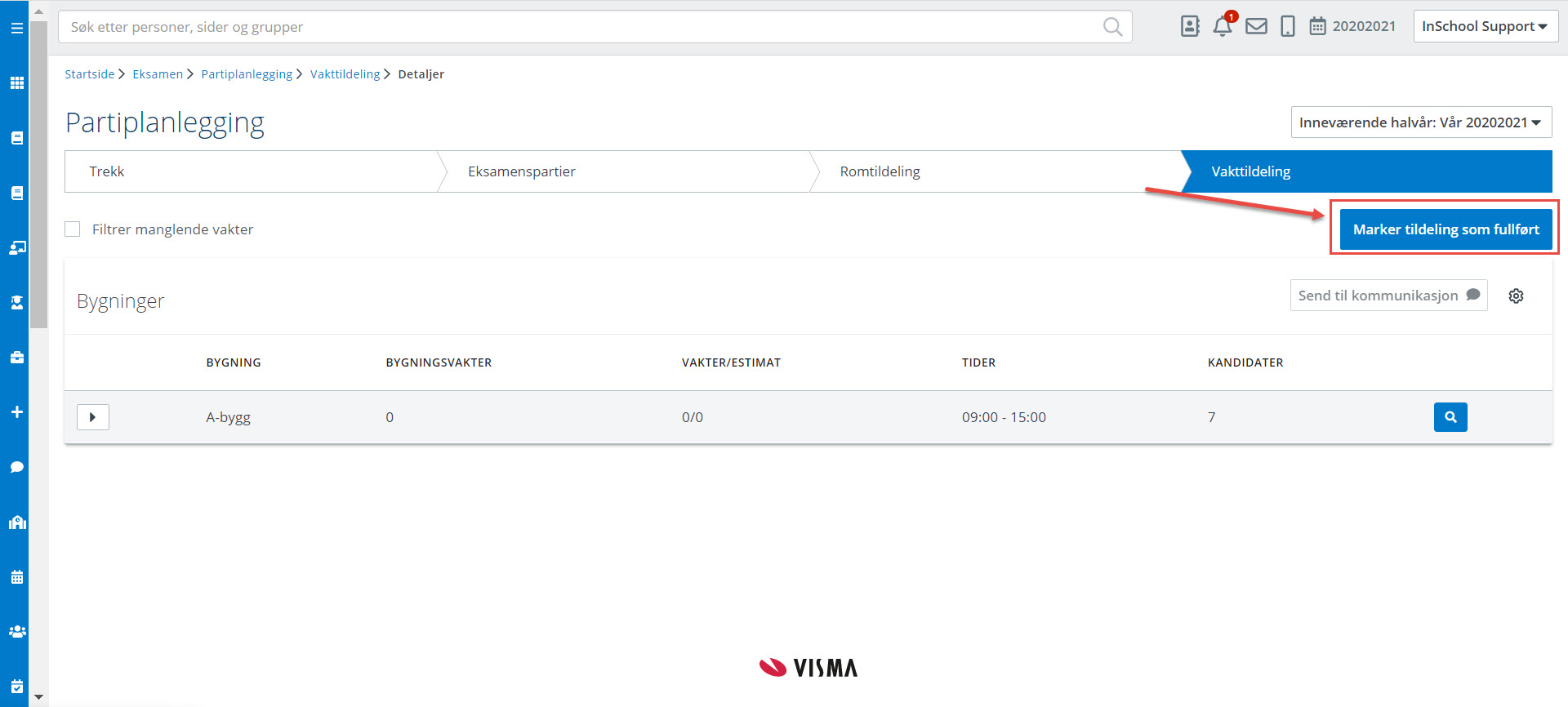Viewport: 1568px width, 707px height.
Task: Open the calendar grid sidebar icon
Action: pos(16,576)
